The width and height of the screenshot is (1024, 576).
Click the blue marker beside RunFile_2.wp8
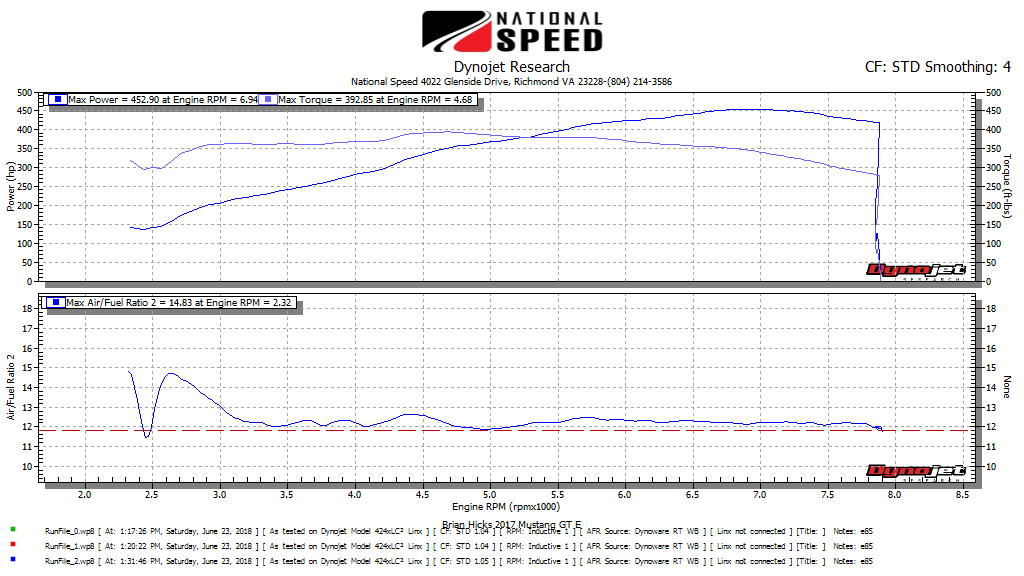point(13,559)
